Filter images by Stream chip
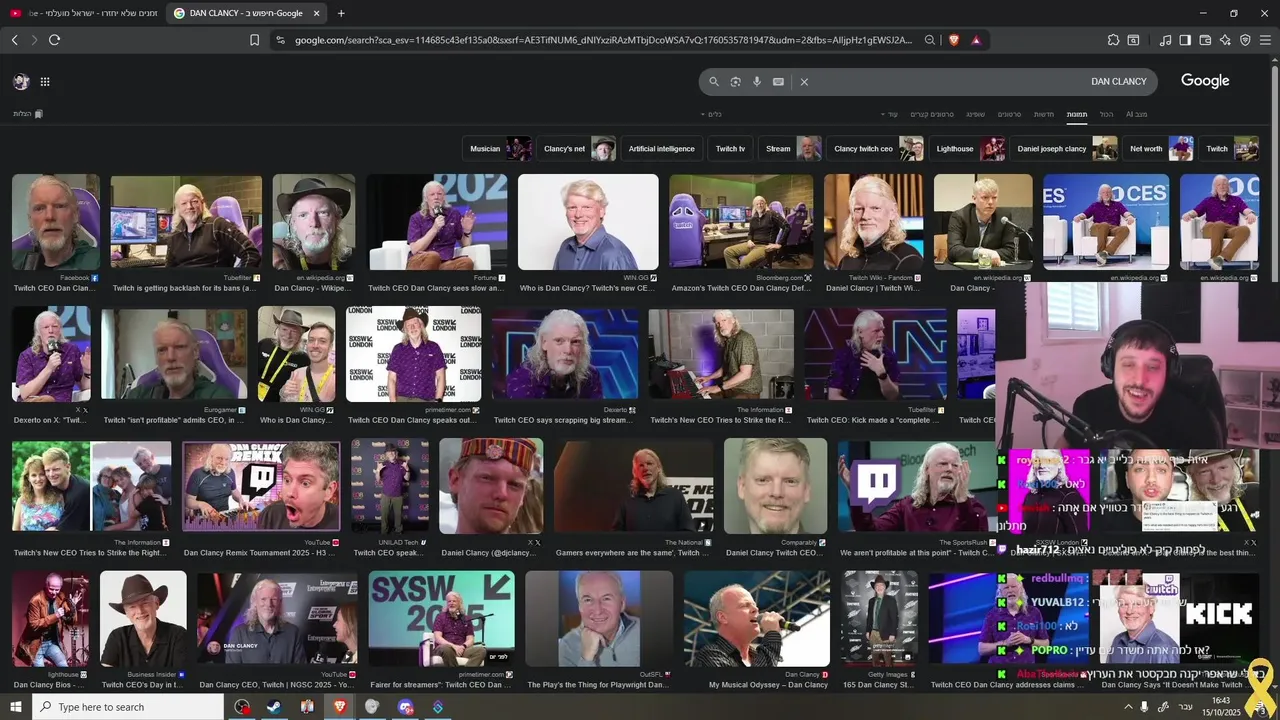The image size is (1280, 720). coord(790,149)
